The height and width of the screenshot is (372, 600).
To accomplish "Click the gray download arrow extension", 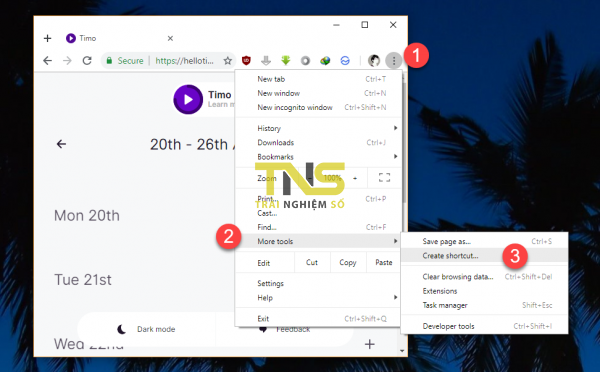I will [x=266, y=60].
